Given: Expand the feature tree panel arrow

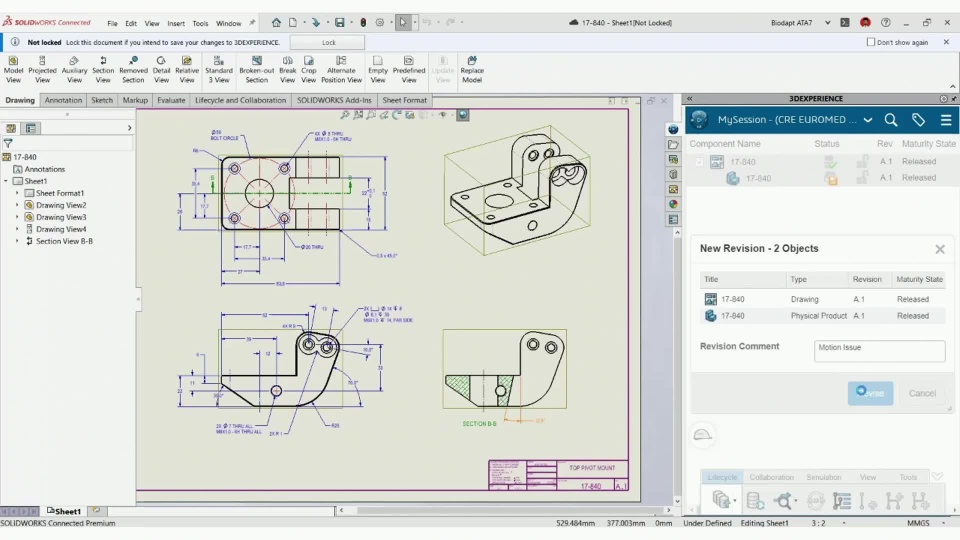Looking at the screenshot, I should [129, 128].
